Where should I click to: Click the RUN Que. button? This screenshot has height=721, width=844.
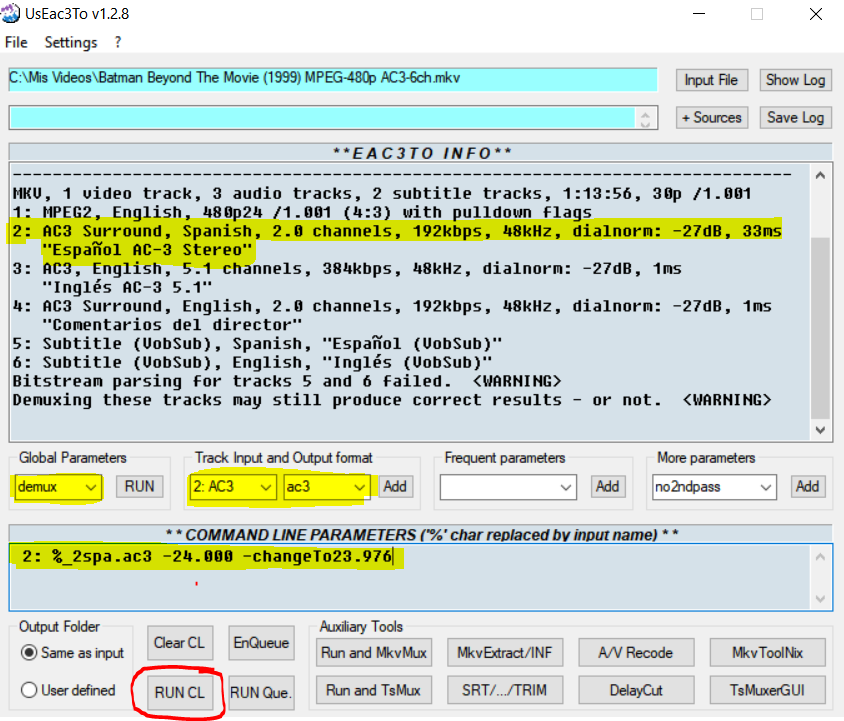click(x=261, y=692)
